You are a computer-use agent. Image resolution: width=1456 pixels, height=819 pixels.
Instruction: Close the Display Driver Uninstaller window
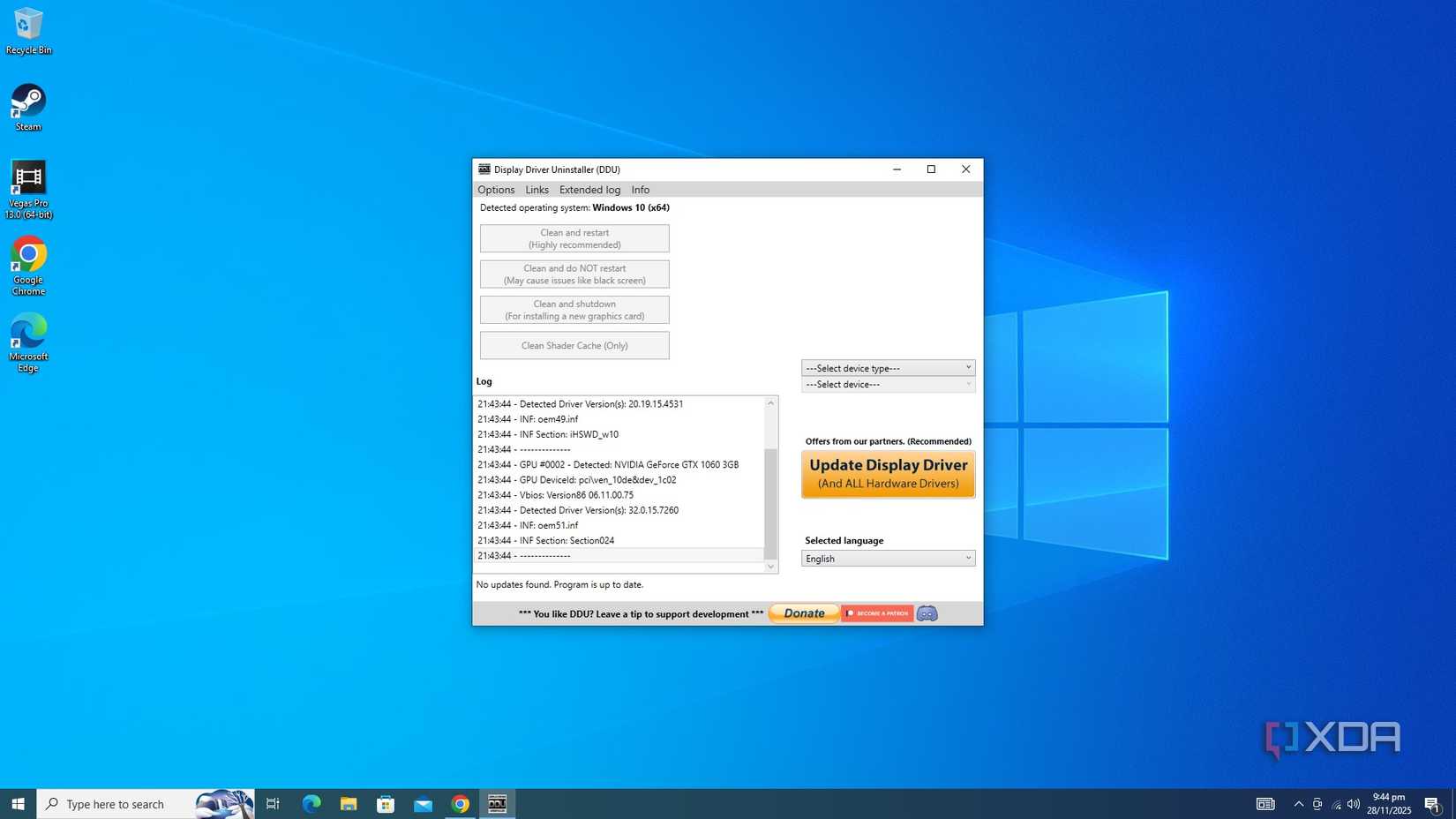(965, 169)
